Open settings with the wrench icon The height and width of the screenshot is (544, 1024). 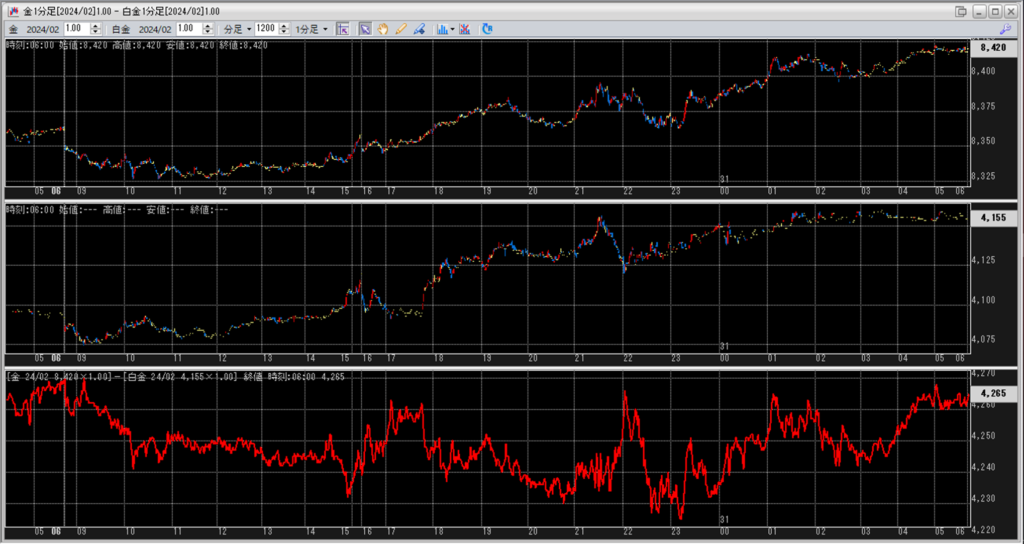click(x=1006, y=29)
